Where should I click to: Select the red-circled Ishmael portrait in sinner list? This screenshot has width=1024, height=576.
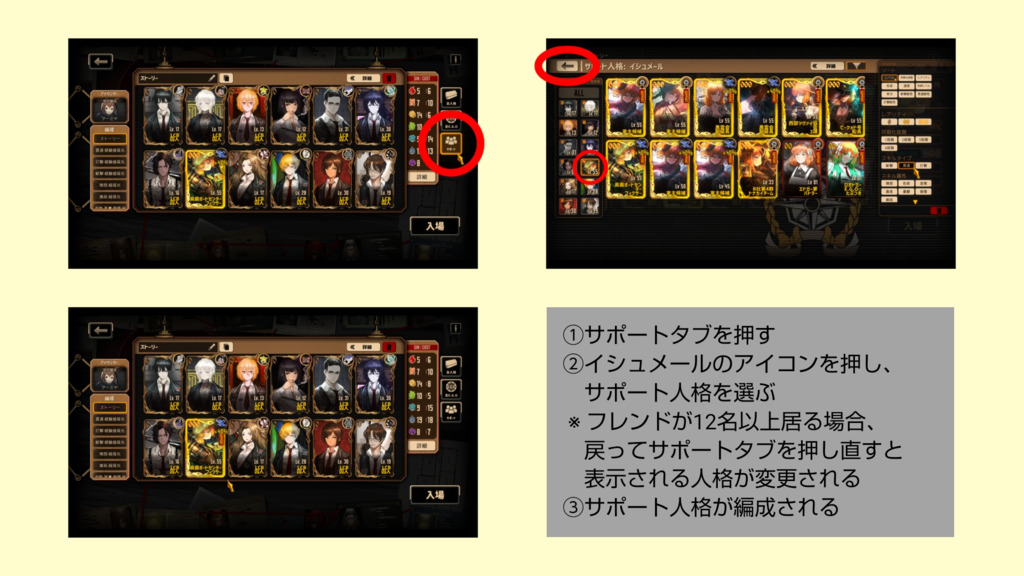(x=590, y=167)
